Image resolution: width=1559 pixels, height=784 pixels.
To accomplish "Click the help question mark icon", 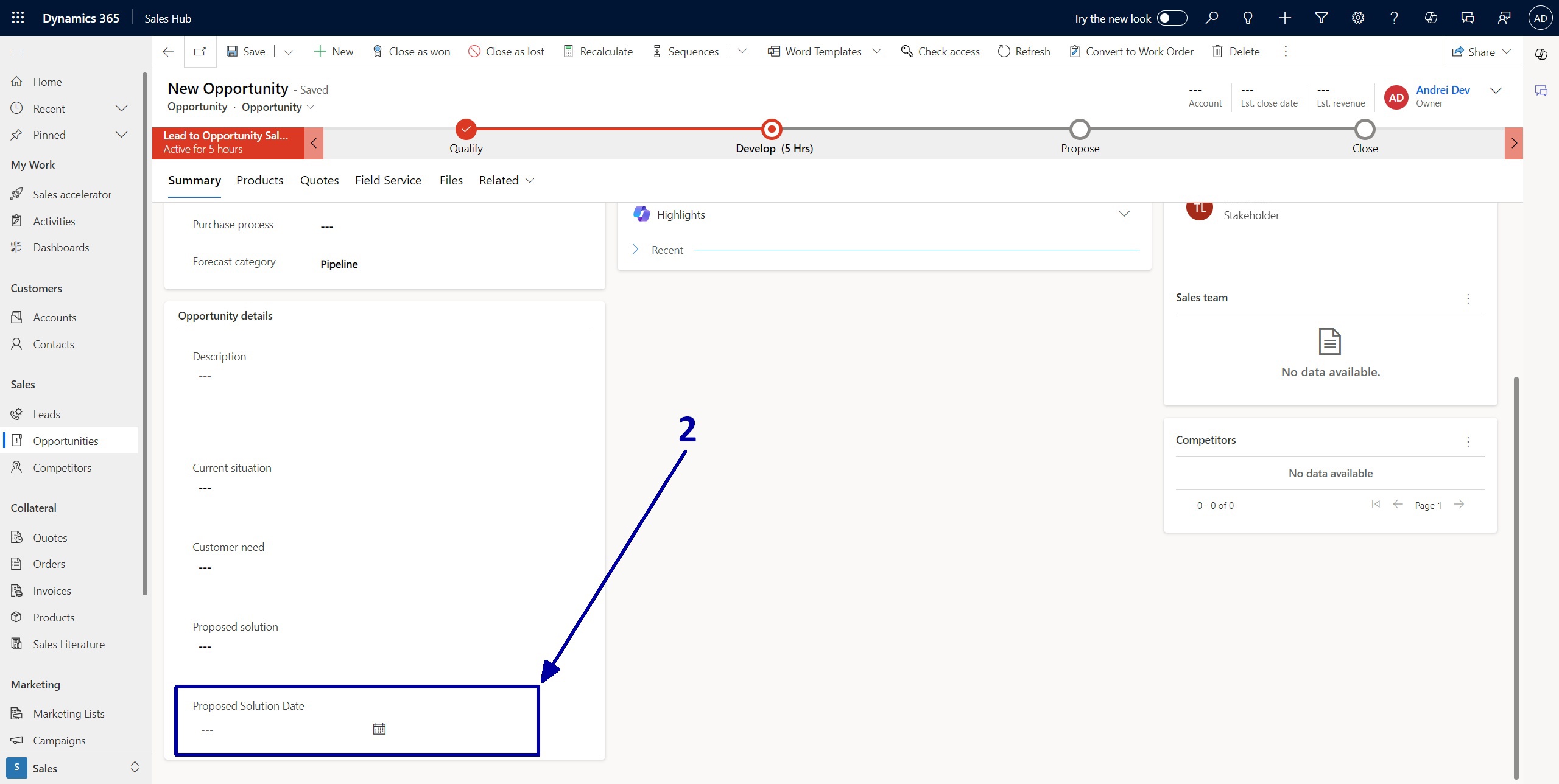I will coord(1394,18).
